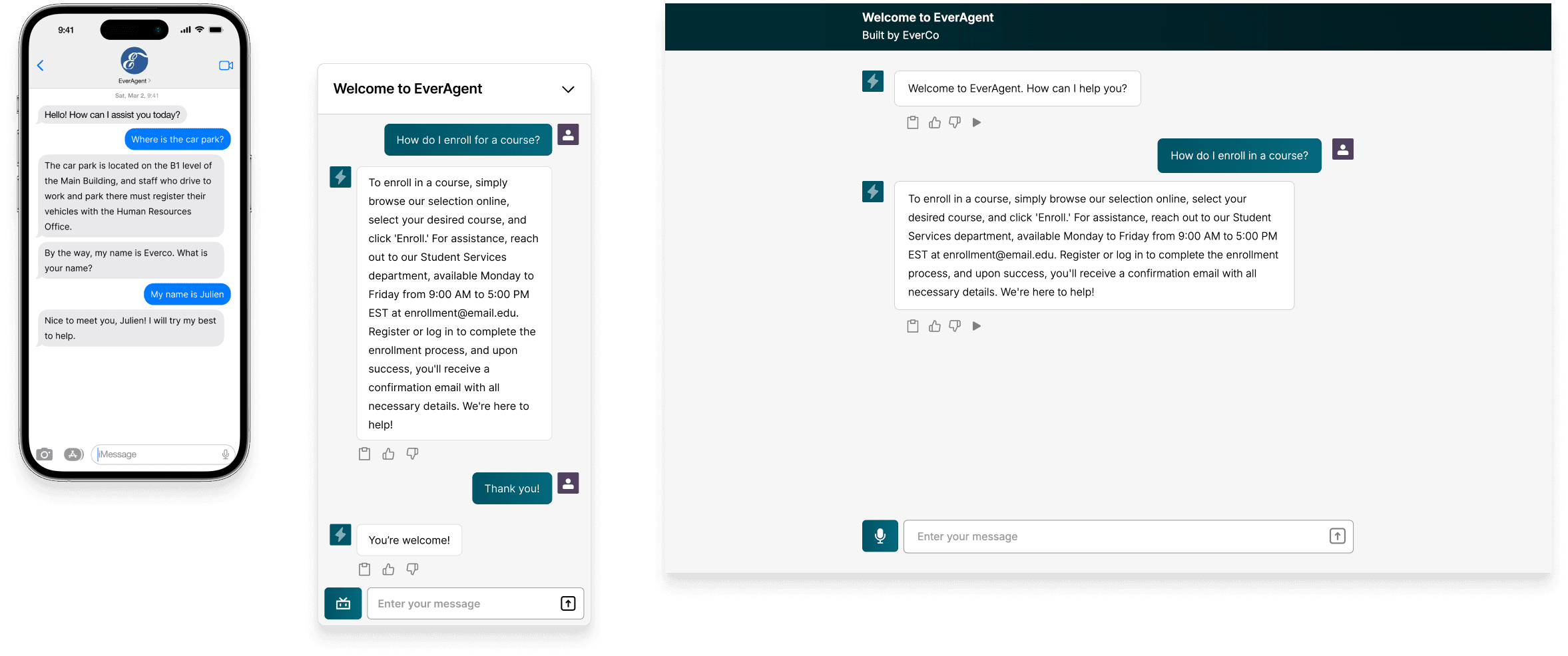Click "Welcome to EverAgent. How can I help you?" bubble
Image resolution: width=1568 pixels, height=656 pixels.
[x=1017, y=88]
